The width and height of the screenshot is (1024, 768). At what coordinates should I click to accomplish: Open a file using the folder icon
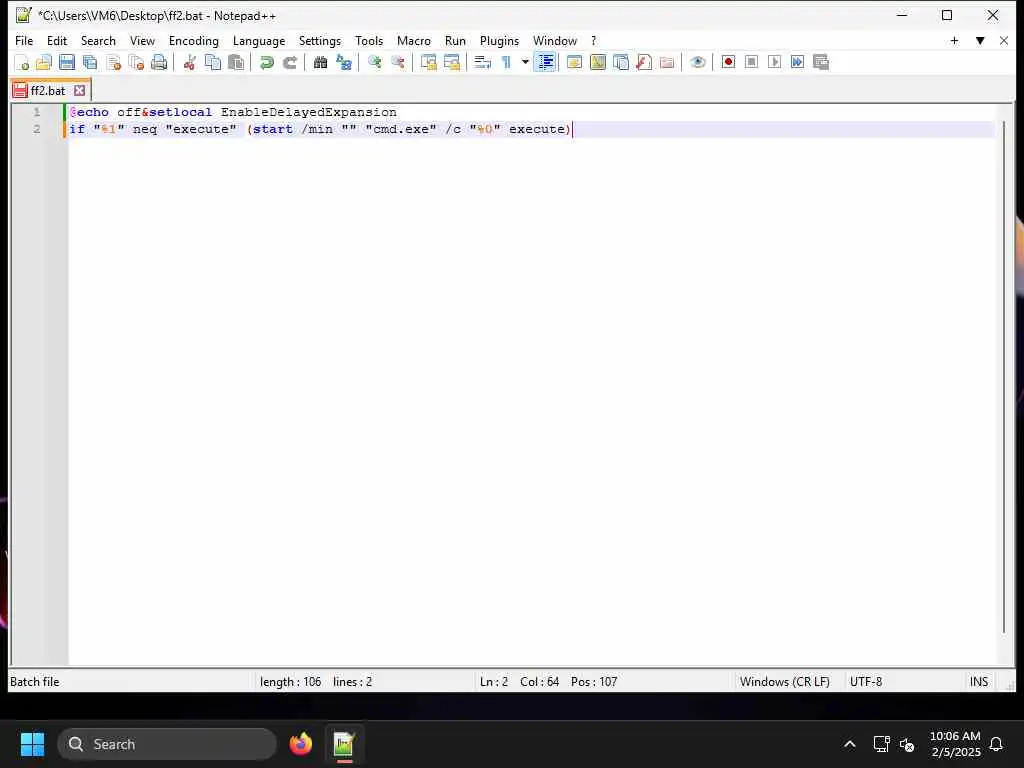pyautogui.click(x=44, y=63)
